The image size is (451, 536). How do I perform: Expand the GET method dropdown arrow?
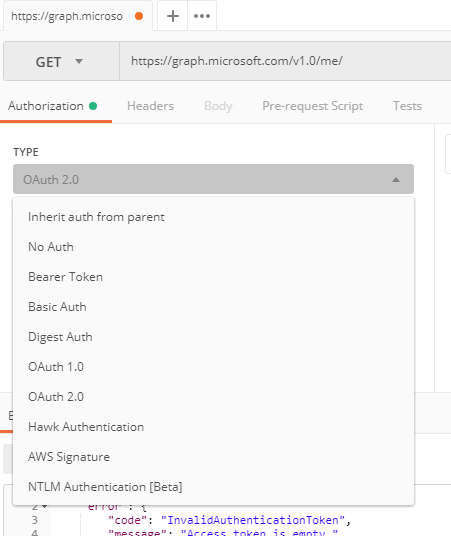(x=79, y=62)
